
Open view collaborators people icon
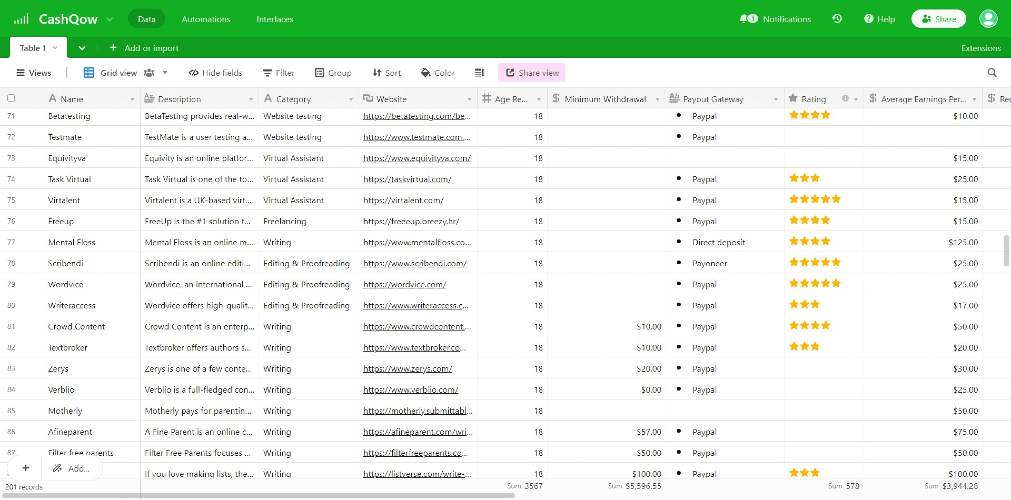pyautogui.click(x=149, y=73)
